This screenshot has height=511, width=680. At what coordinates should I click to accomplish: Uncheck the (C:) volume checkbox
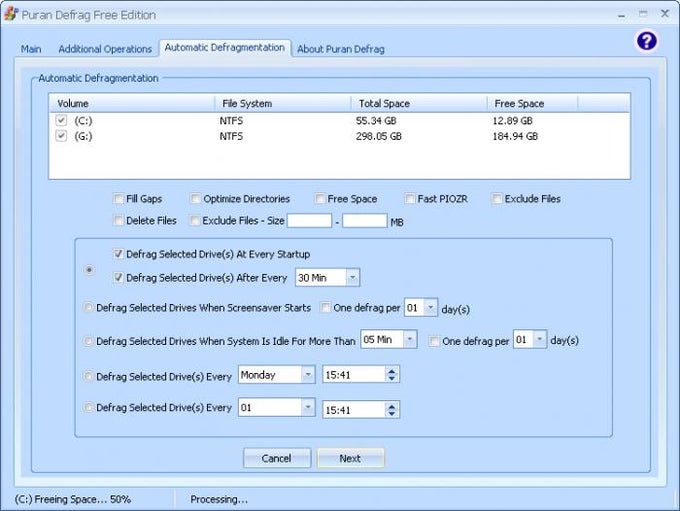(61, 120)
